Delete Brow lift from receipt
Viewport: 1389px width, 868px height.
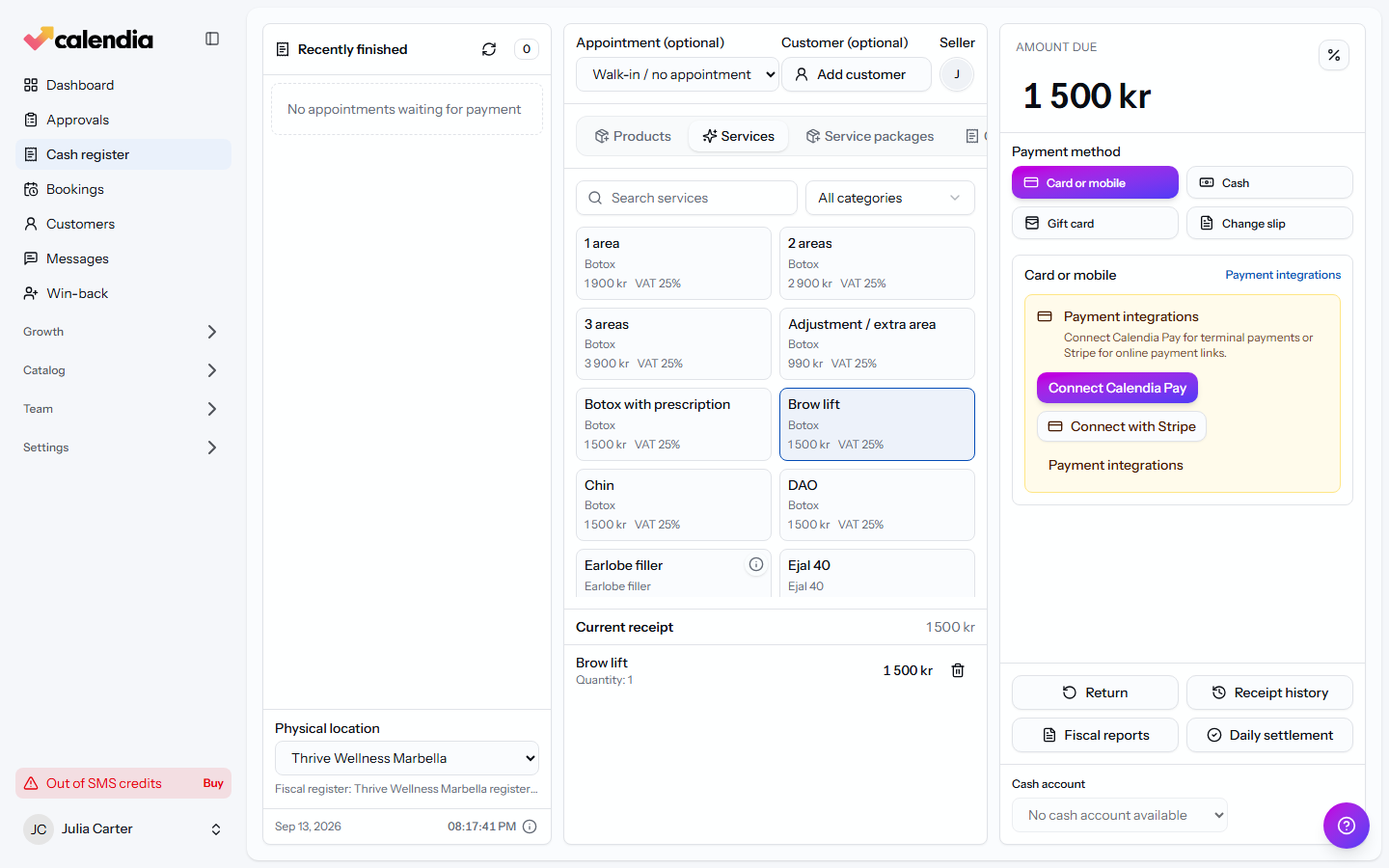click(x=958, y=670)
